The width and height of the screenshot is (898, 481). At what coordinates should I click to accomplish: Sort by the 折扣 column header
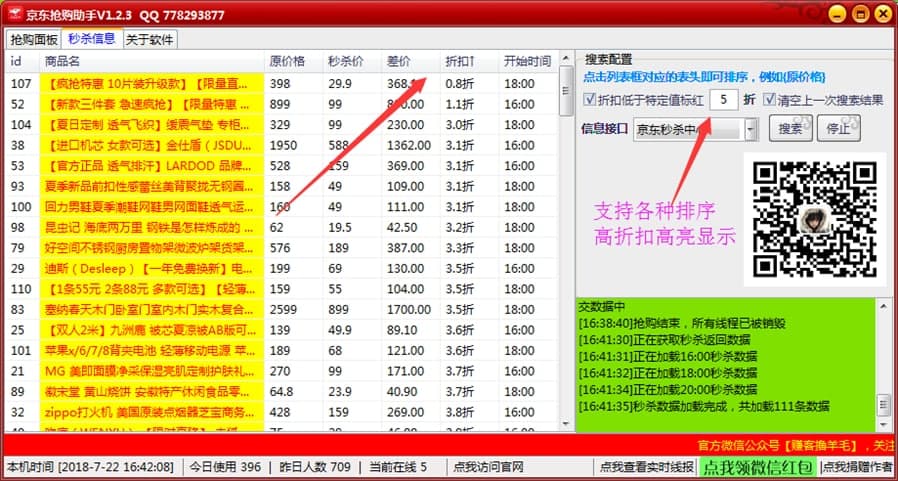(x=469, y=61)
